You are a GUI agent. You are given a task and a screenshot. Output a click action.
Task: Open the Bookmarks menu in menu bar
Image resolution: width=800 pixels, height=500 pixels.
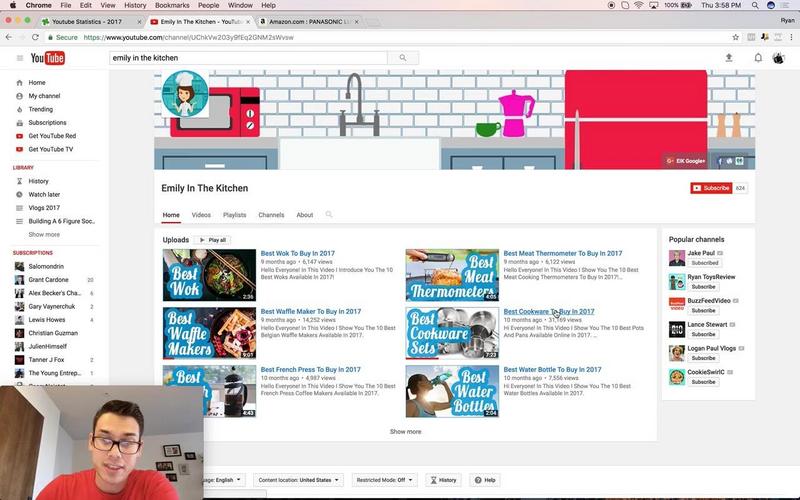172,5
